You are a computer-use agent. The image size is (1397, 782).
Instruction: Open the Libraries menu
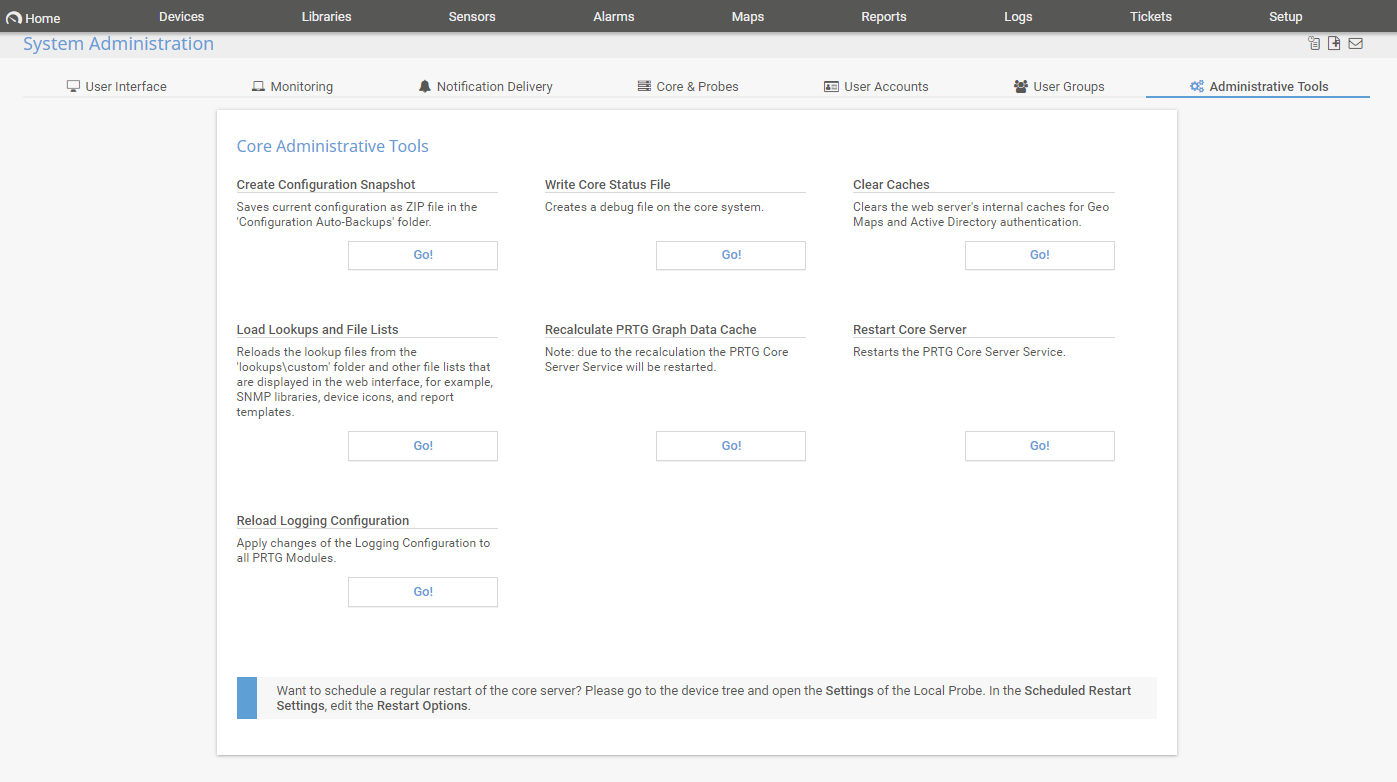pos(327,16)
